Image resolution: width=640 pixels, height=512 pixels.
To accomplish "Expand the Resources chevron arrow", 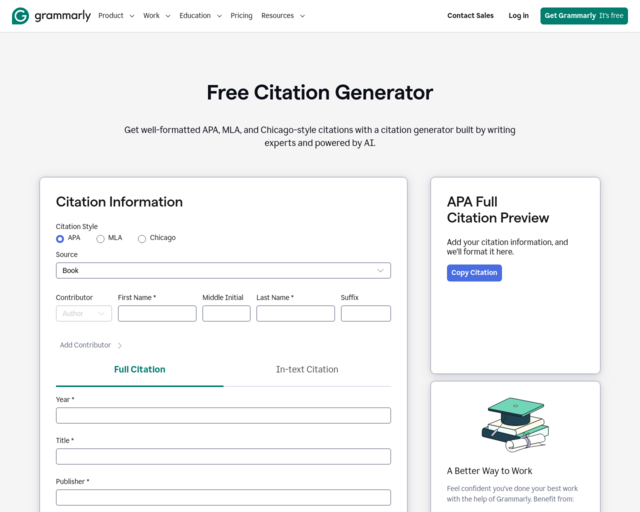I will coord(302,16).
